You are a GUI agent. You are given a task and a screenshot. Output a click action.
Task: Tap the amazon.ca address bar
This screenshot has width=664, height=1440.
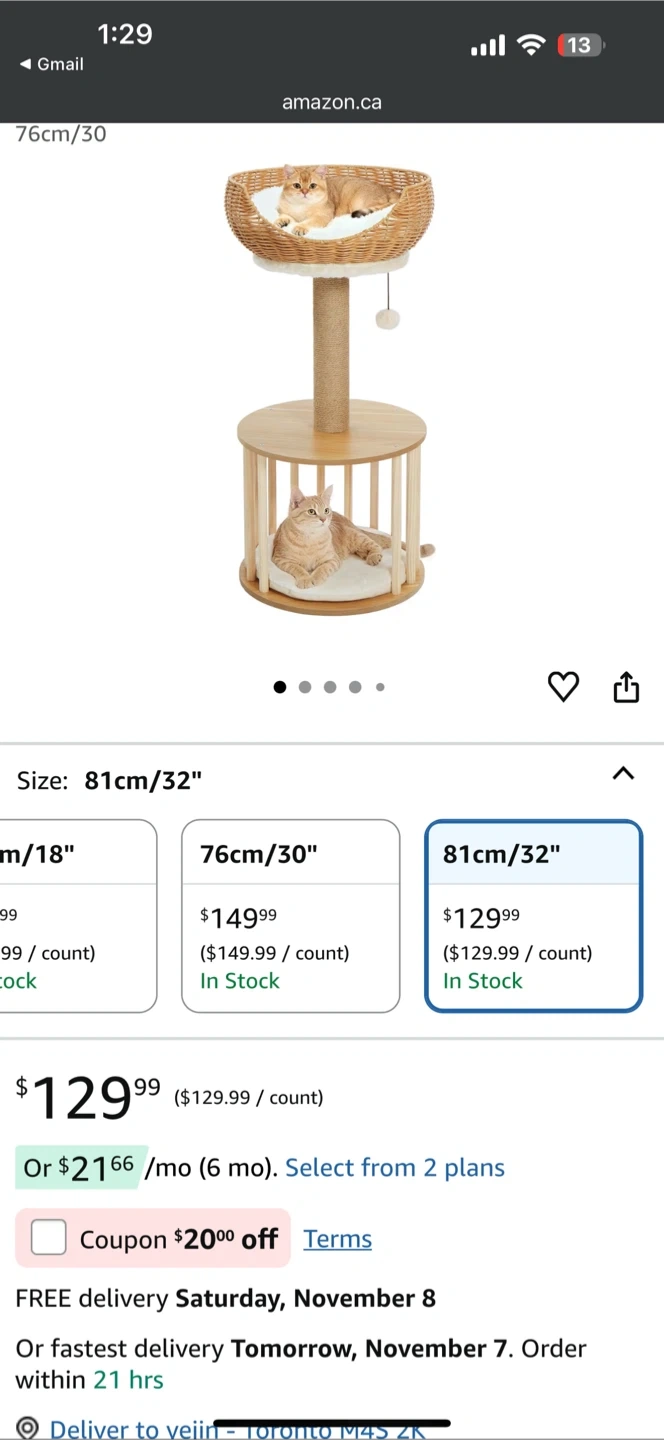coord(332,102)
